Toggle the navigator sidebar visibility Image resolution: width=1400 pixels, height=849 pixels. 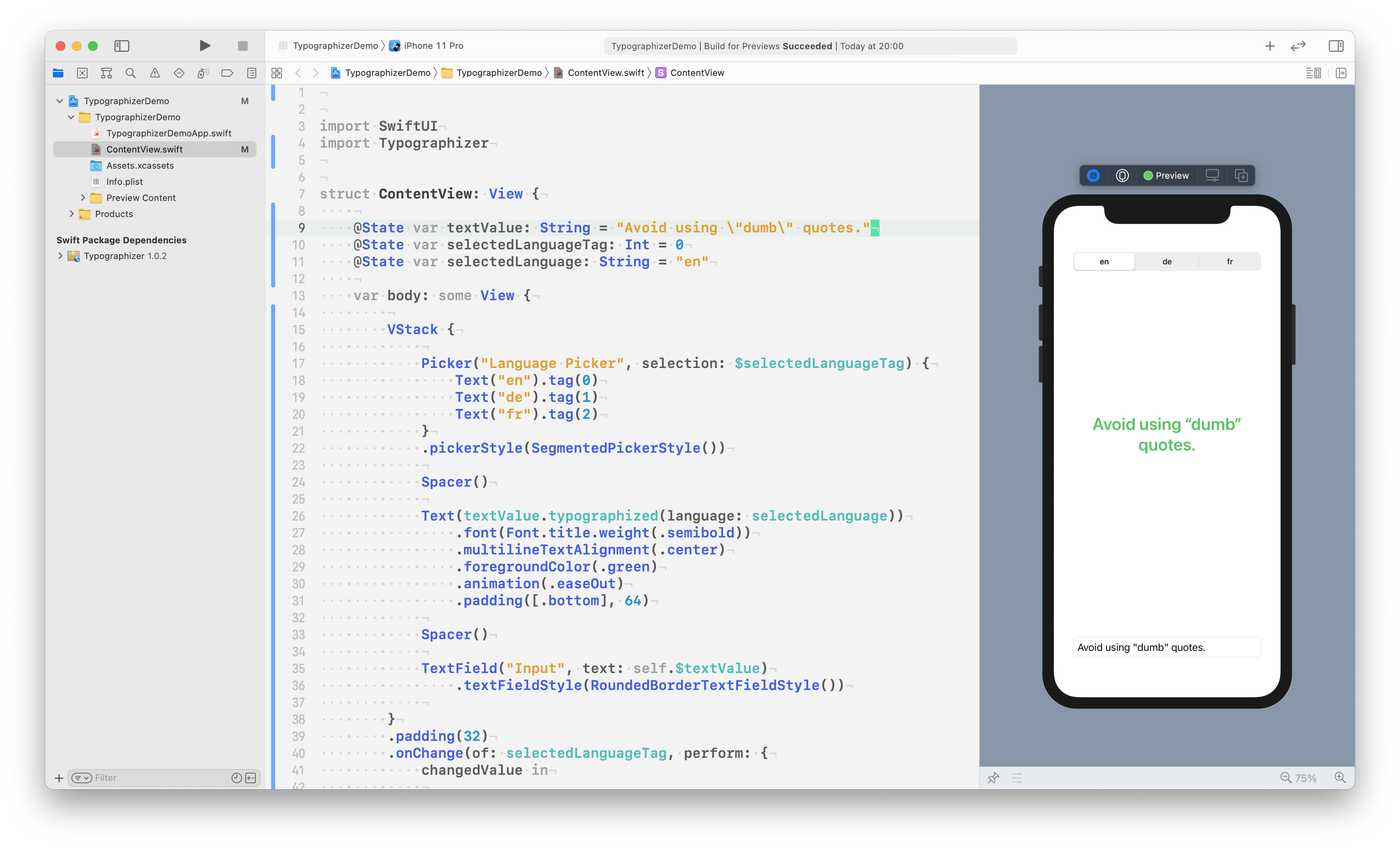121,46
